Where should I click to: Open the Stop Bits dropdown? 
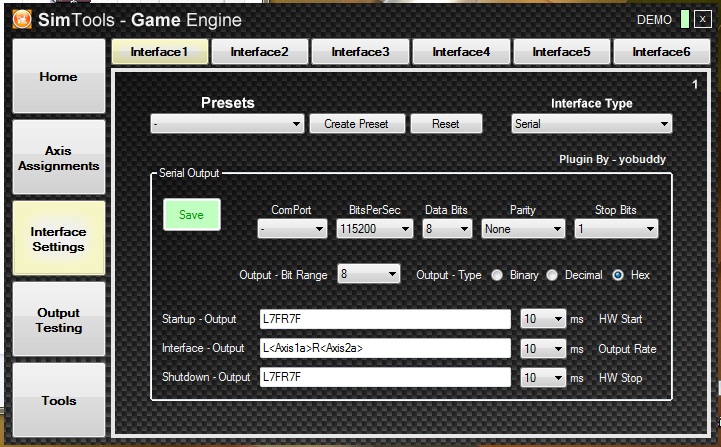pyautogui.click(x=616, y=229)
